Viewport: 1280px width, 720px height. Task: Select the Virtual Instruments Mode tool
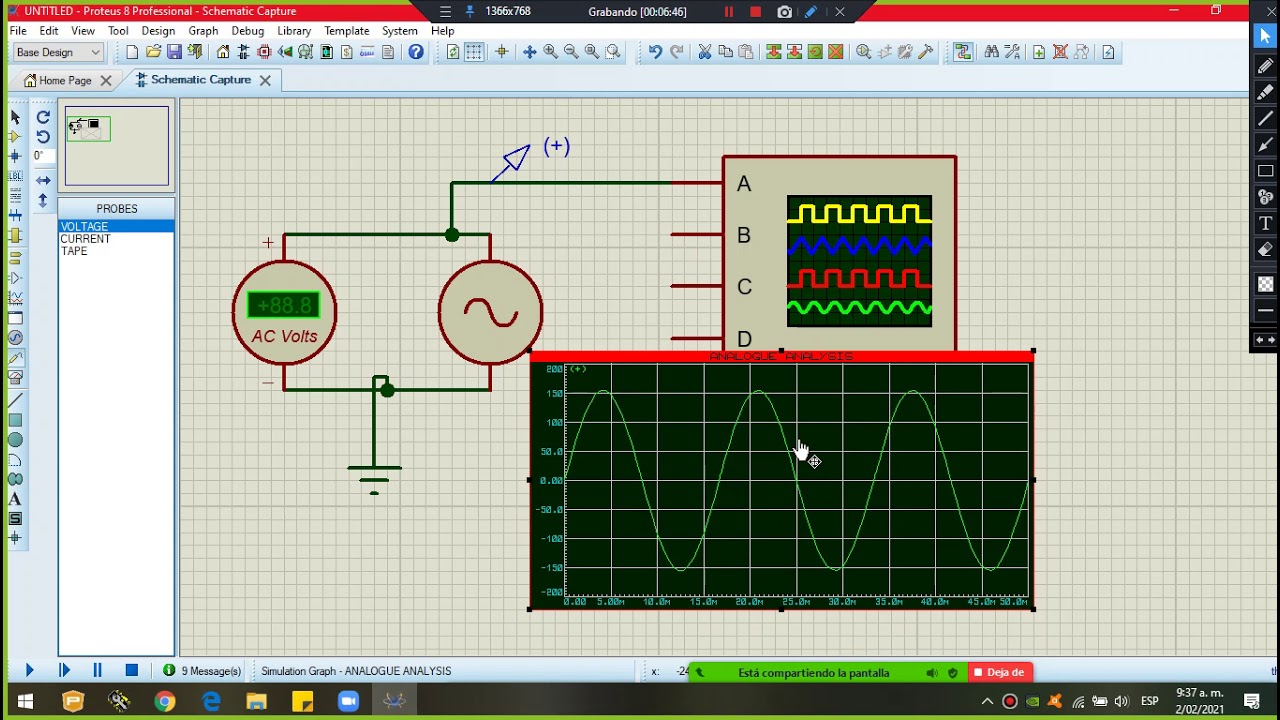click(15, 378)
